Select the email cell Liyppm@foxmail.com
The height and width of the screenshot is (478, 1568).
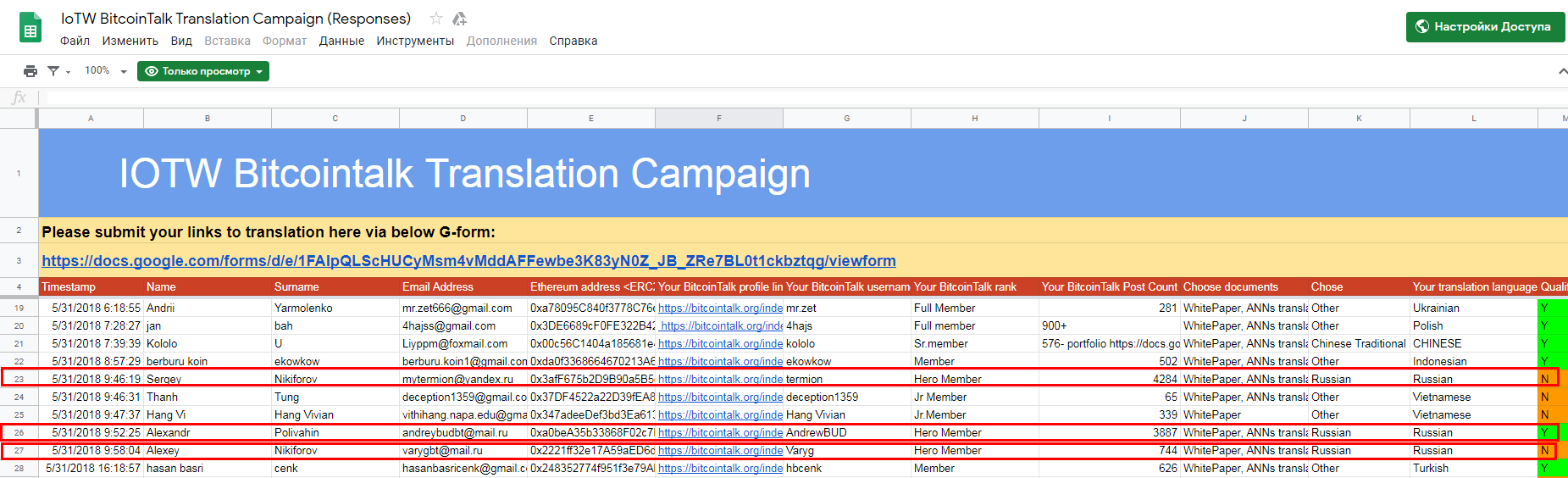(463, 343)
